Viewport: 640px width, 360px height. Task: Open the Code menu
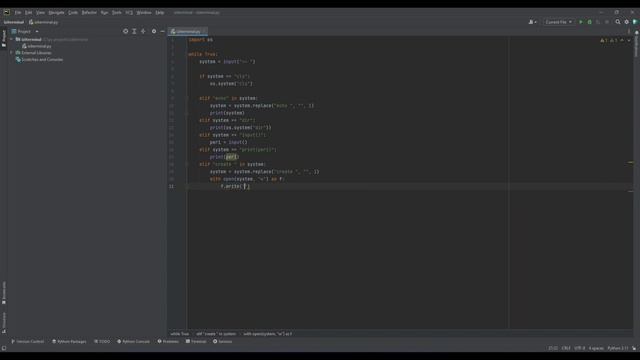[73, 13]
